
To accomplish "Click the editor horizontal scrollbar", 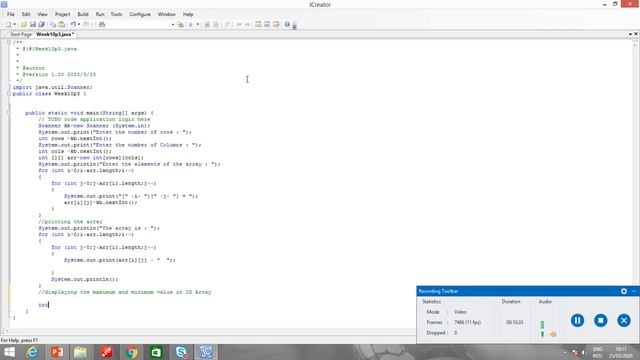I will [210, 331].
